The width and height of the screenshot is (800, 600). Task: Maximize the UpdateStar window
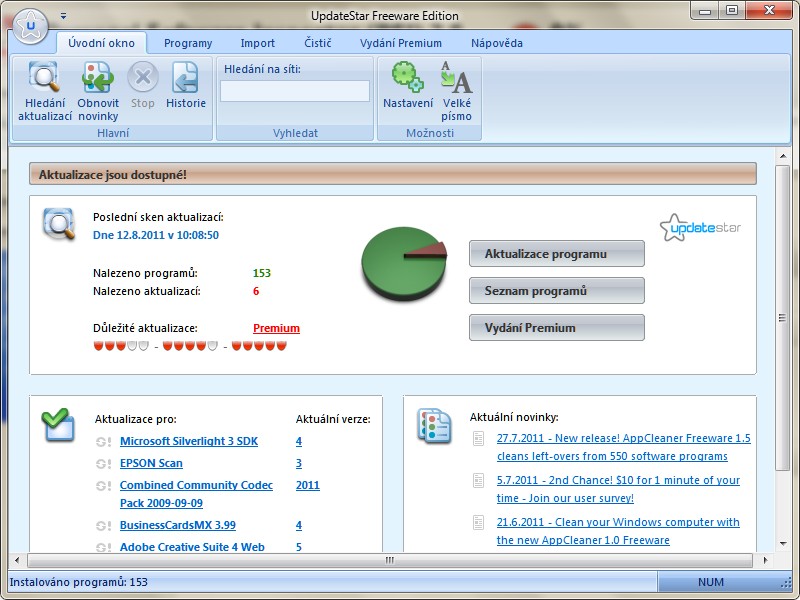tap(732, 11)
